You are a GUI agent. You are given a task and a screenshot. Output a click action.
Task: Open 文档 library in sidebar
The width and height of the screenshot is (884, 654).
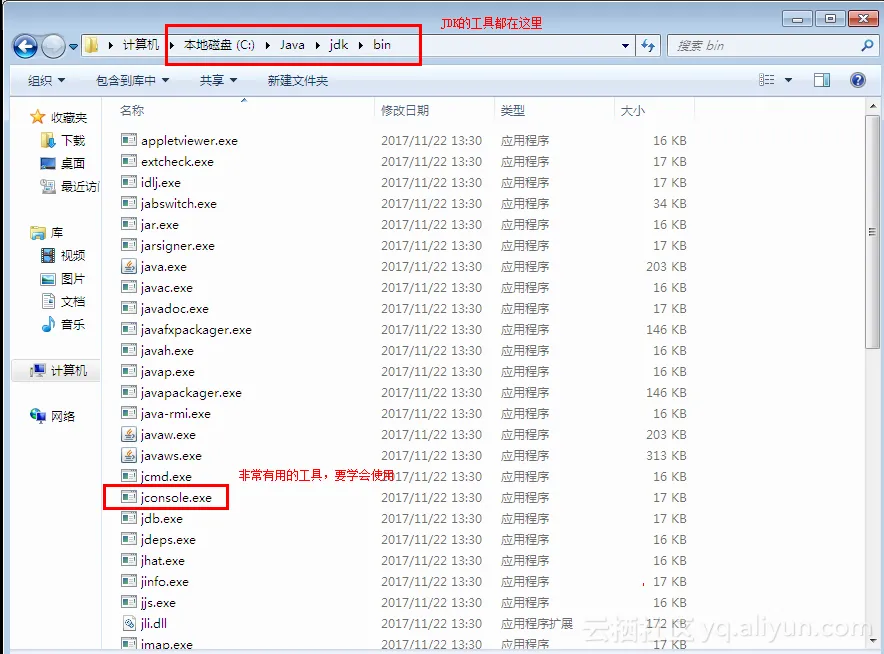(x=63, y=302)
